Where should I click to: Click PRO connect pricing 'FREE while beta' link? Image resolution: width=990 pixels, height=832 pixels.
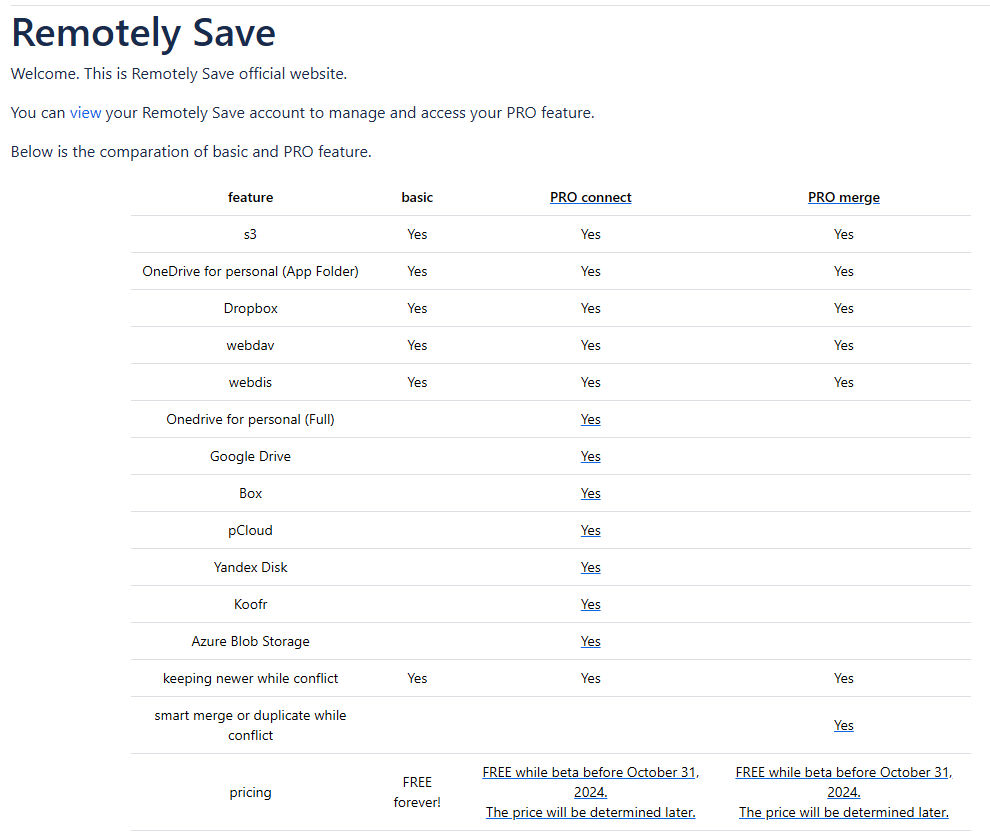click(590, 782)
